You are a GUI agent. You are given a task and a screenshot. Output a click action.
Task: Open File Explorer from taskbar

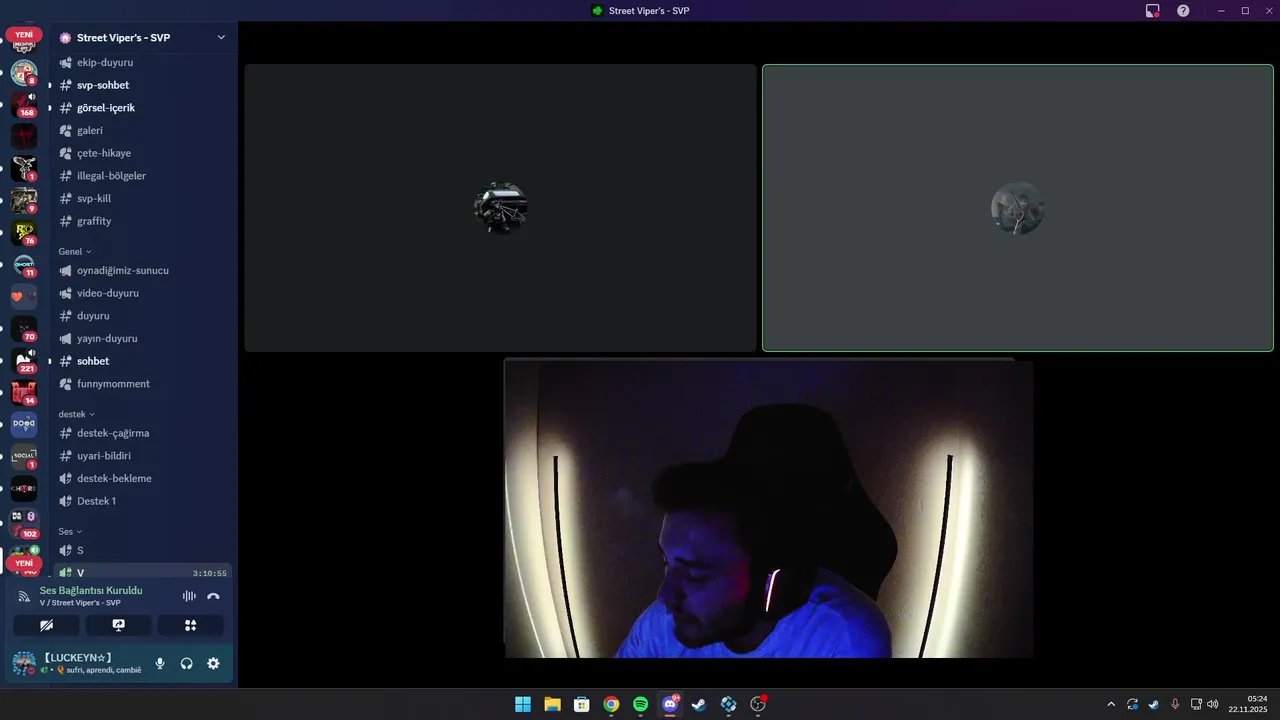(x=552, y=704)
